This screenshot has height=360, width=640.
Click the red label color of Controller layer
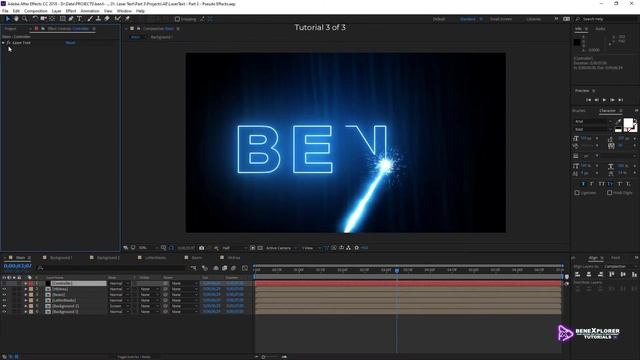(x=31, y=283)
